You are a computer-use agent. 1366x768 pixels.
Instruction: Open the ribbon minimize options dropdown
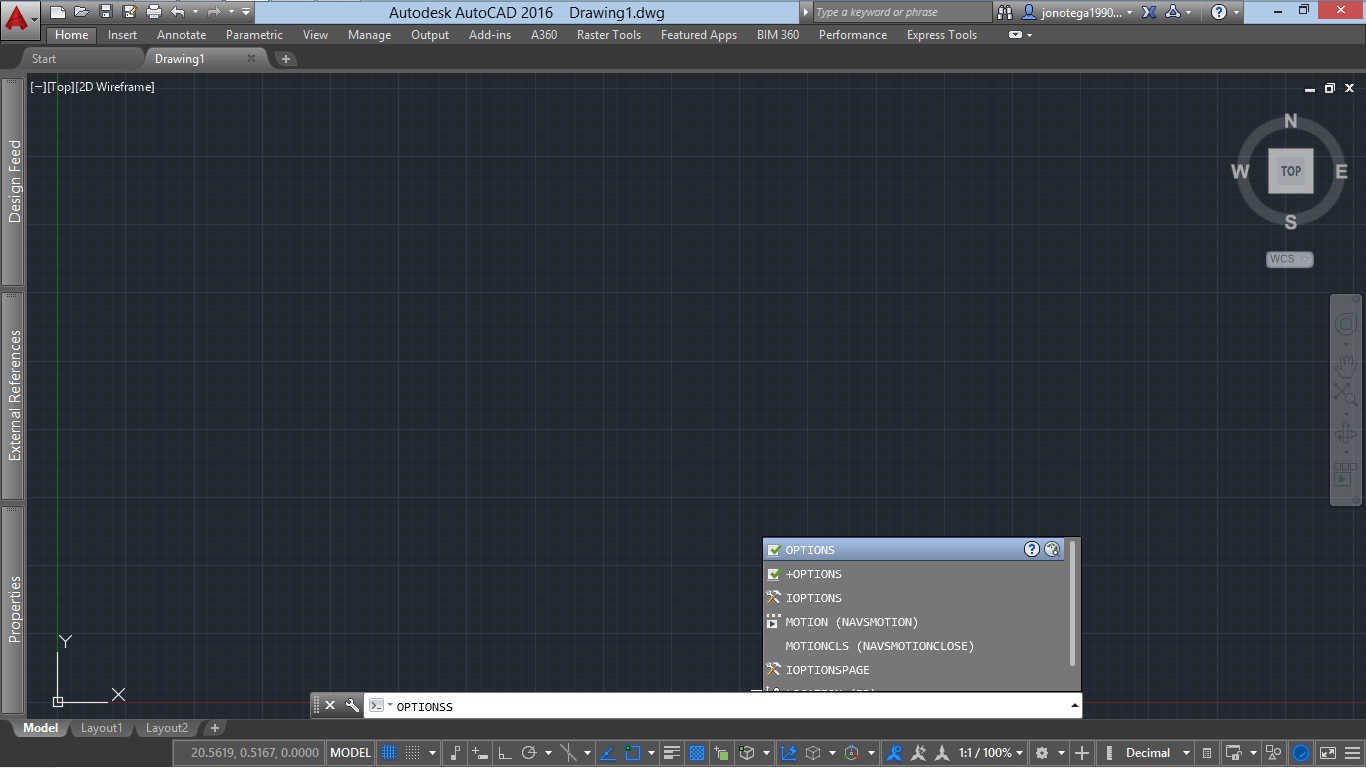pos(1029,35)
